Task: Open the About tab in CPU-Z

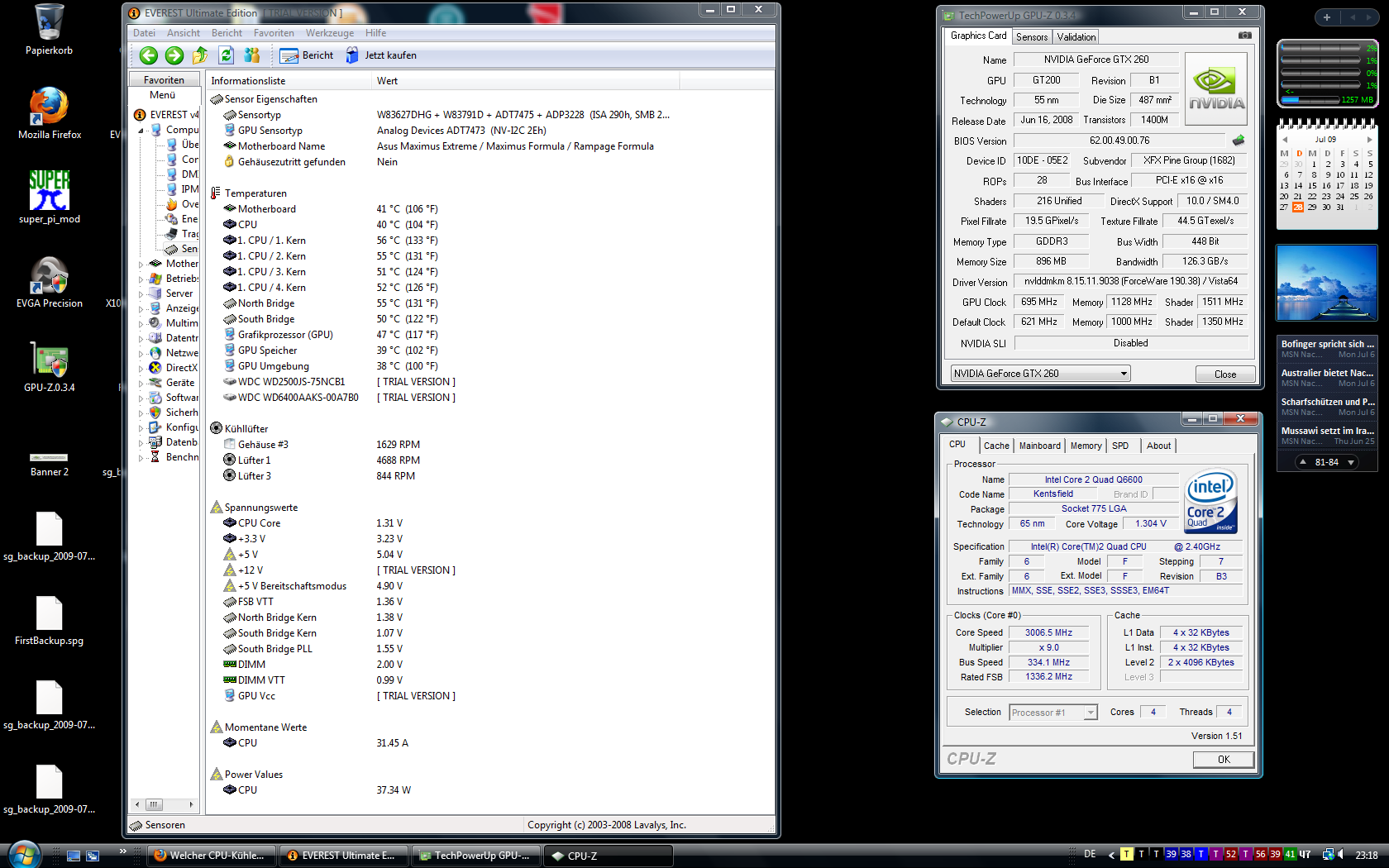Action: click(x=1159, y=446)
